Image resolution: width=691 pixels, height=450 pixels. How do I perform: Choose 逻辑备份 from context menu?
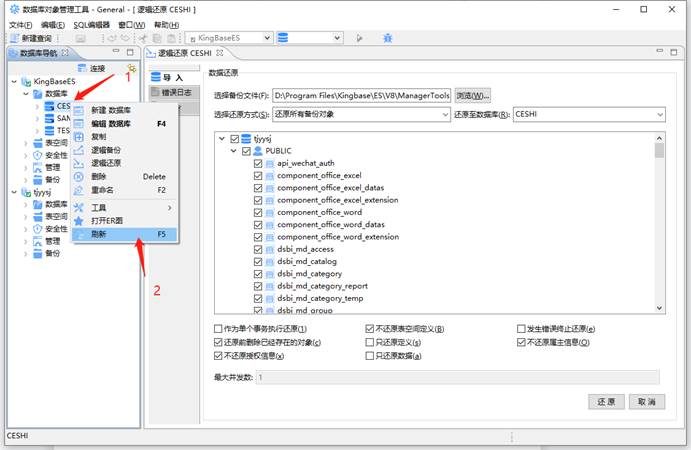click(x=125, y=150)
